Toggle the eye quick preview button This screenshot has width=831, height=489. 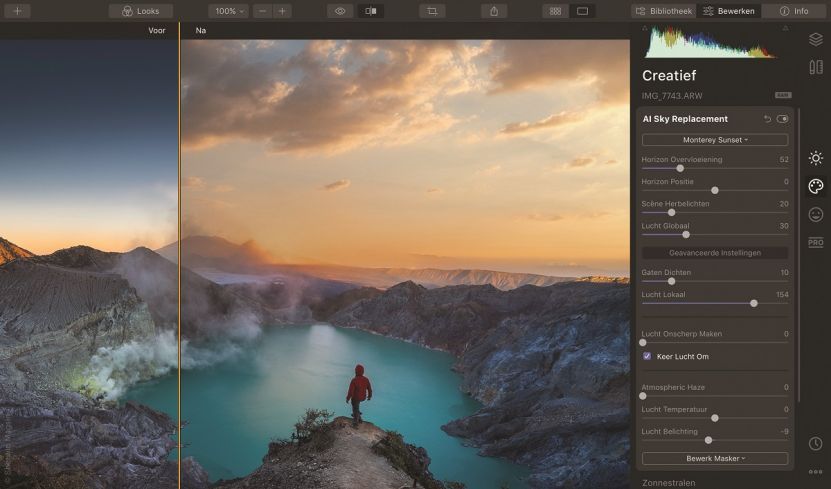[x=341, y=11]
